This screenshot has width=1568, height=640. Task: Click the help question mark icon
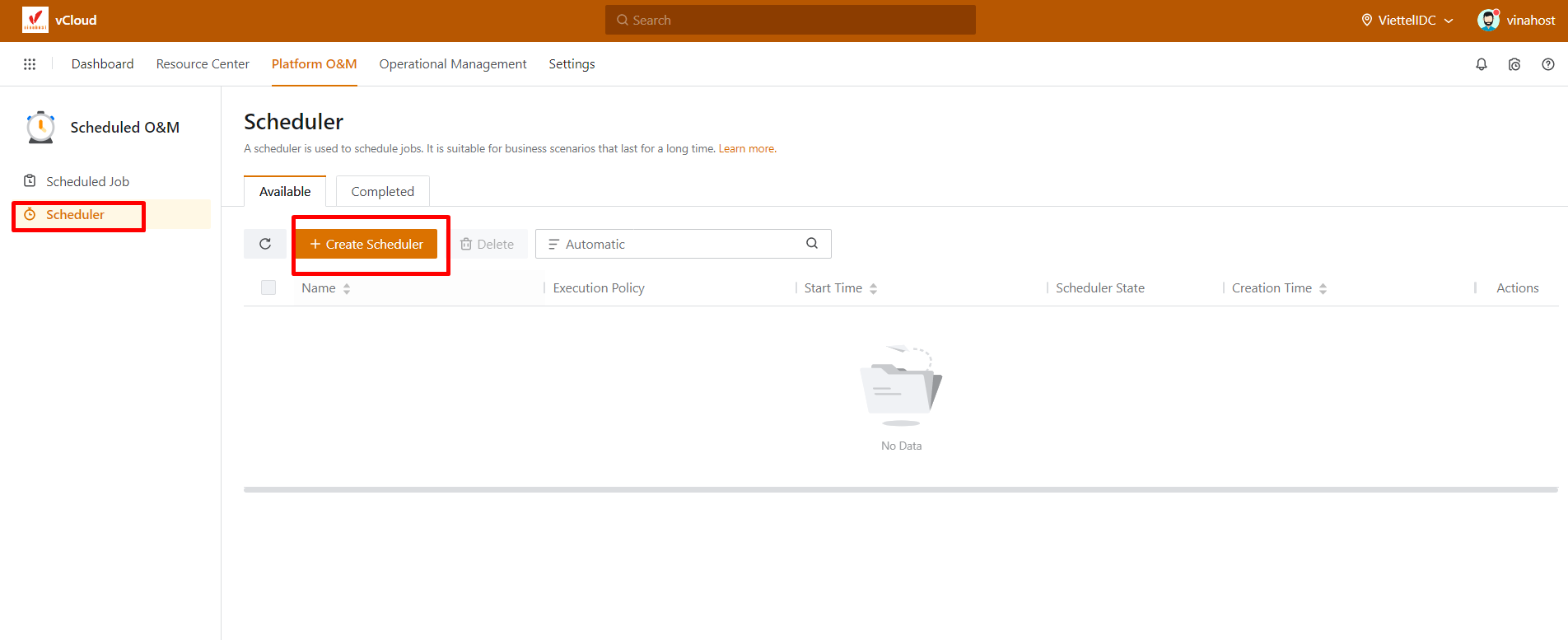[x=1547, y=64]
